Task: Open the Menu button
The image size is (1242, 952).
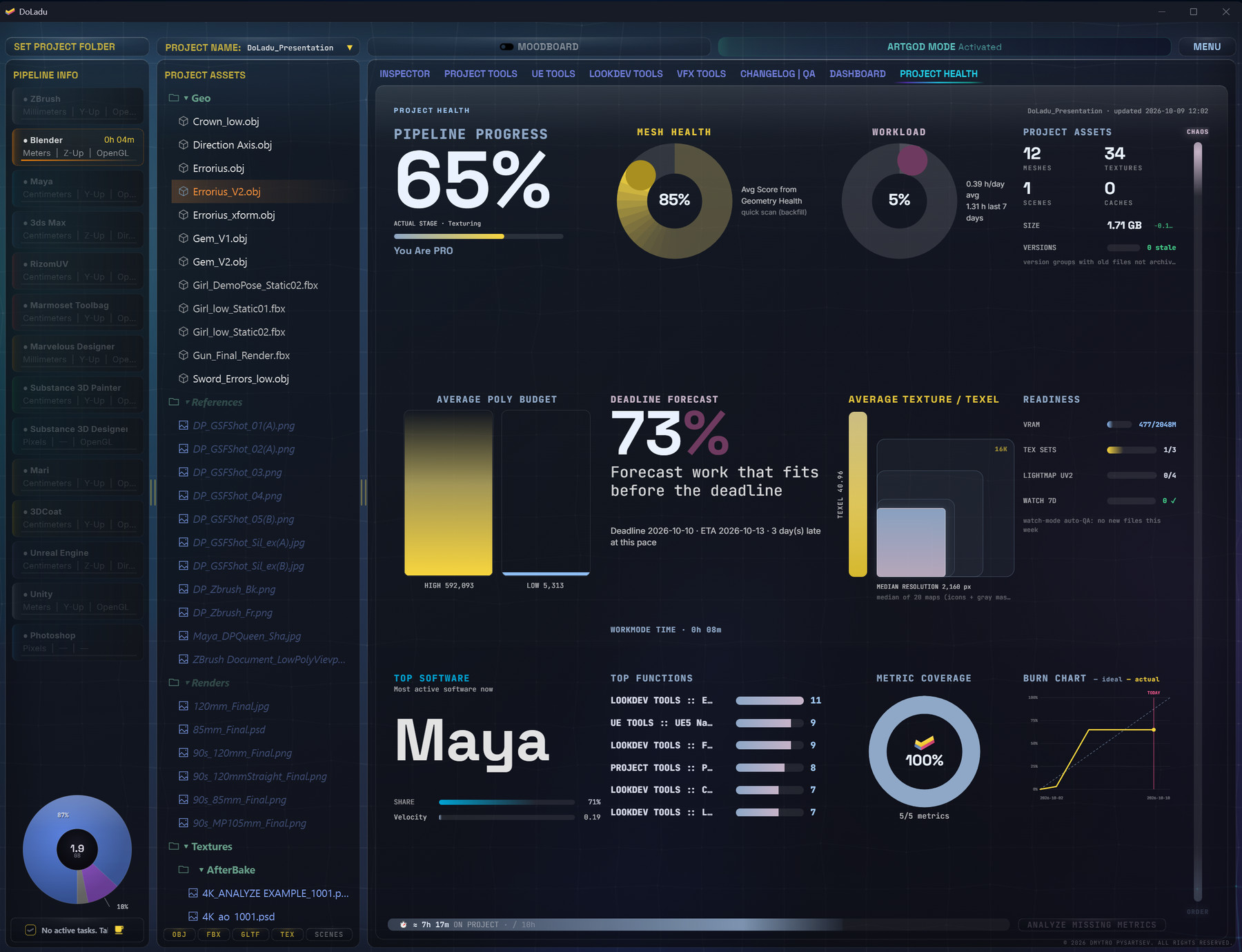Action: tap(1207, 47)
